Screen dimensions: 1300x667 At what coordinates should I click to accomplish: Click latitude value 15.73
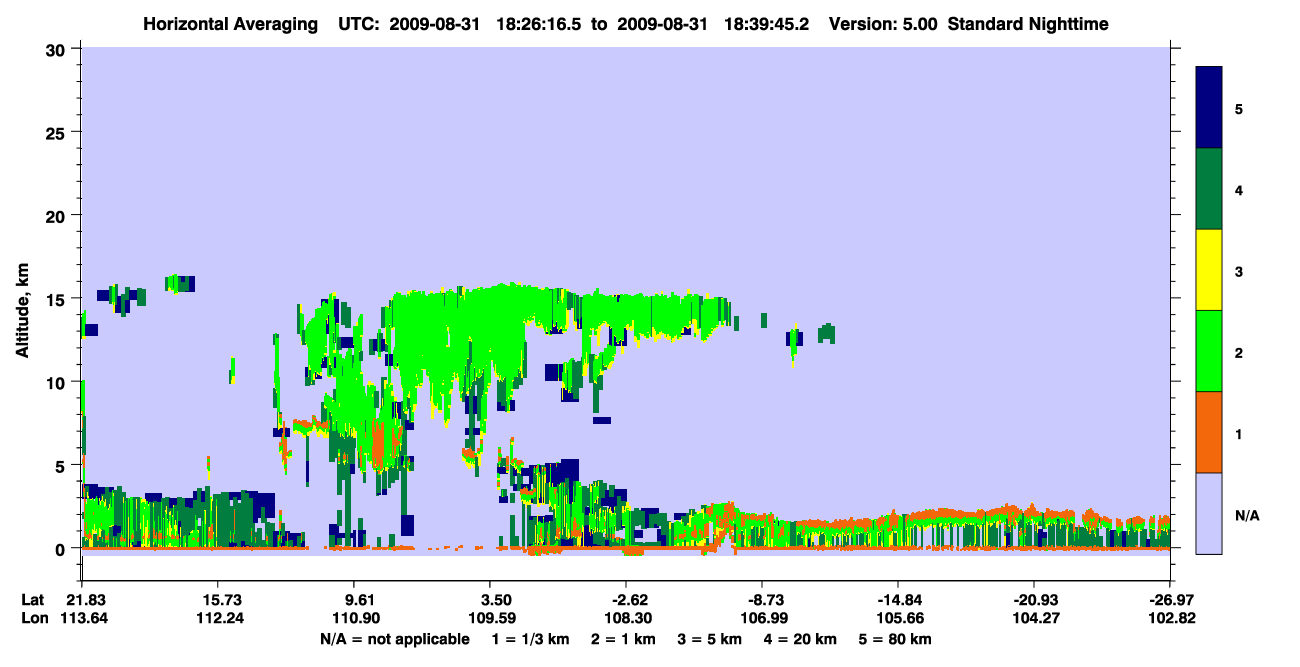[x=218, y=600]
